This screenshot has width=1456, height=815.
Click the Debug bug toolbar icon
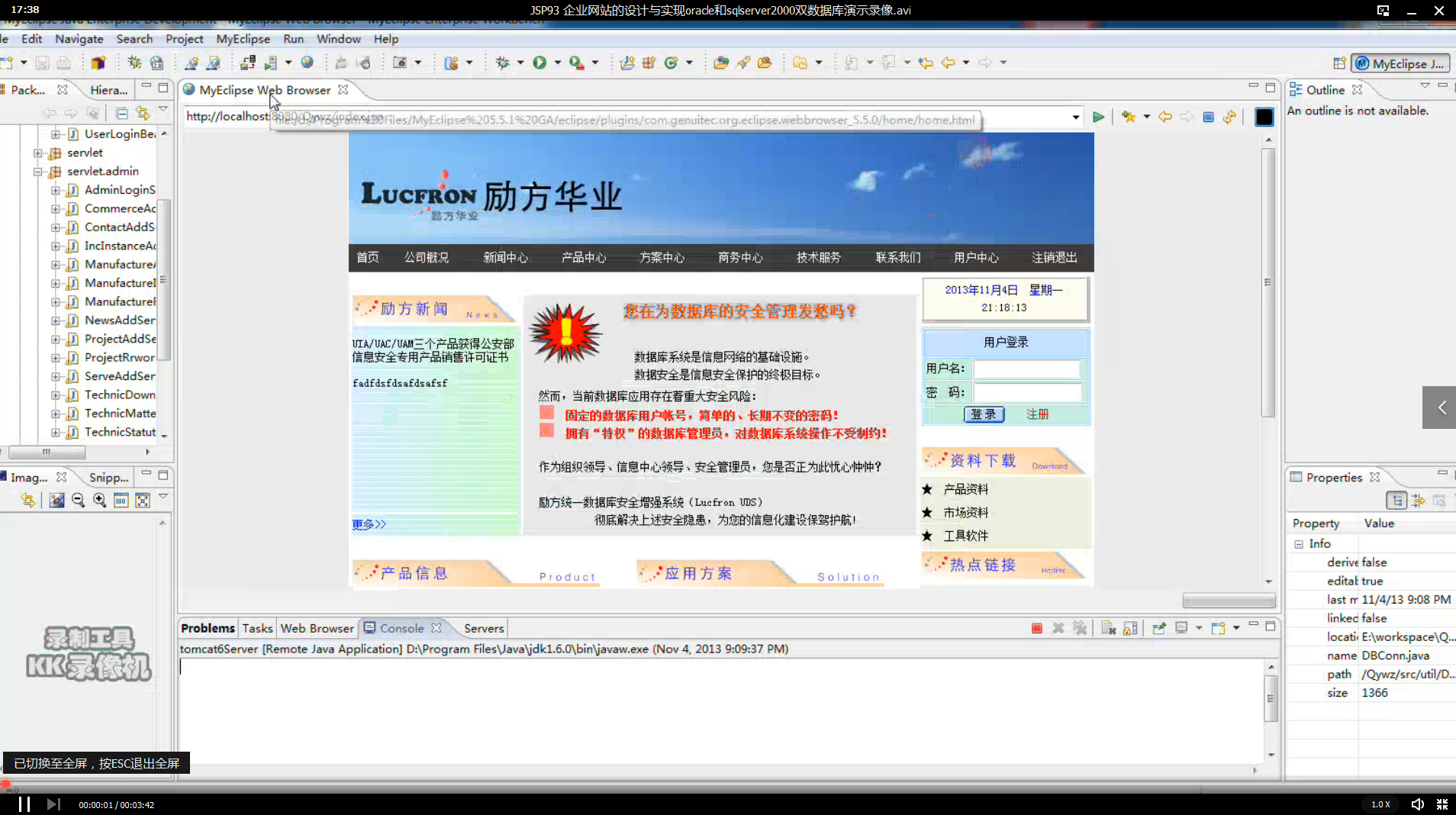coord(503,63)
